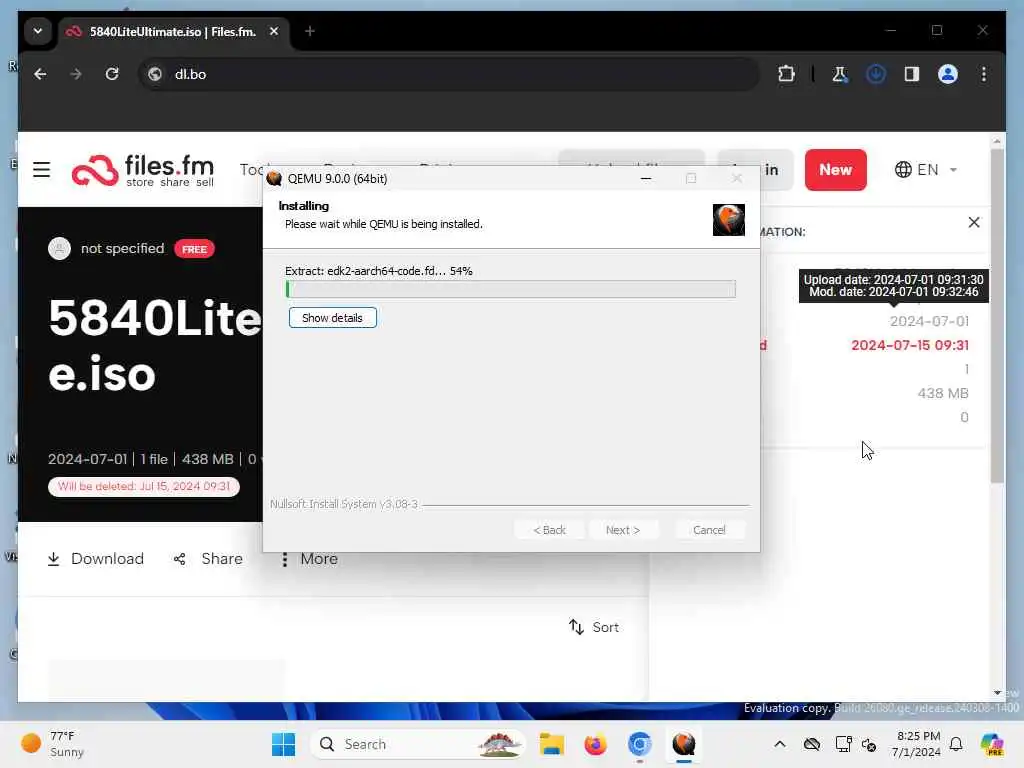Viewport: 1024px width, 768px height.
Task: Click the QEMU title bar icon
Action: click(x=274, y=178)
